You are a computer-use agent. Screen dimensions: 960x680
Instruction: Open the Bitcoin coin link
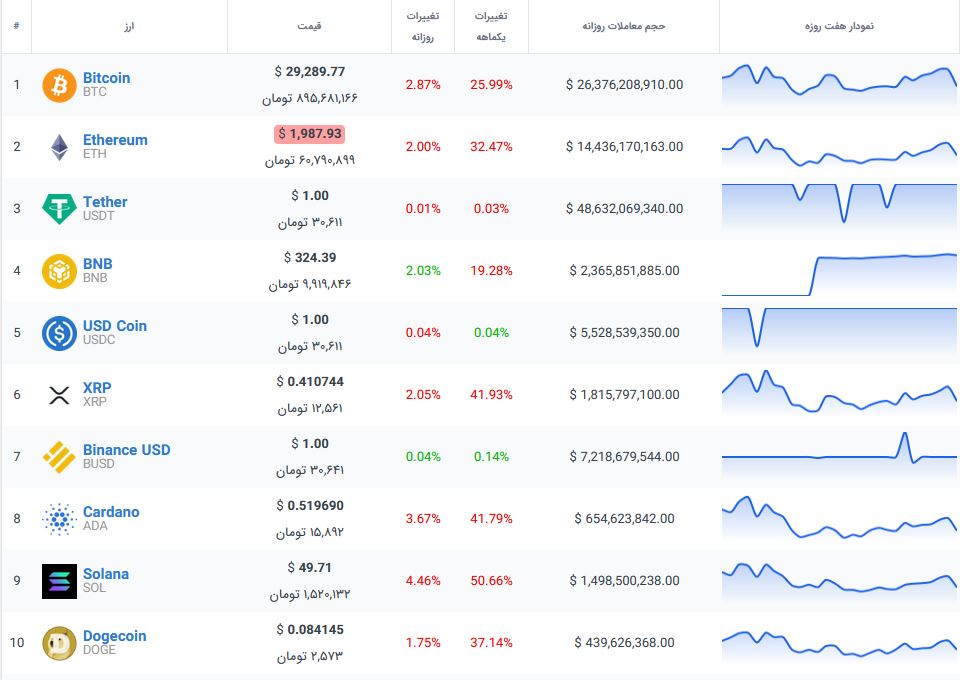click(x=107, y=78)
